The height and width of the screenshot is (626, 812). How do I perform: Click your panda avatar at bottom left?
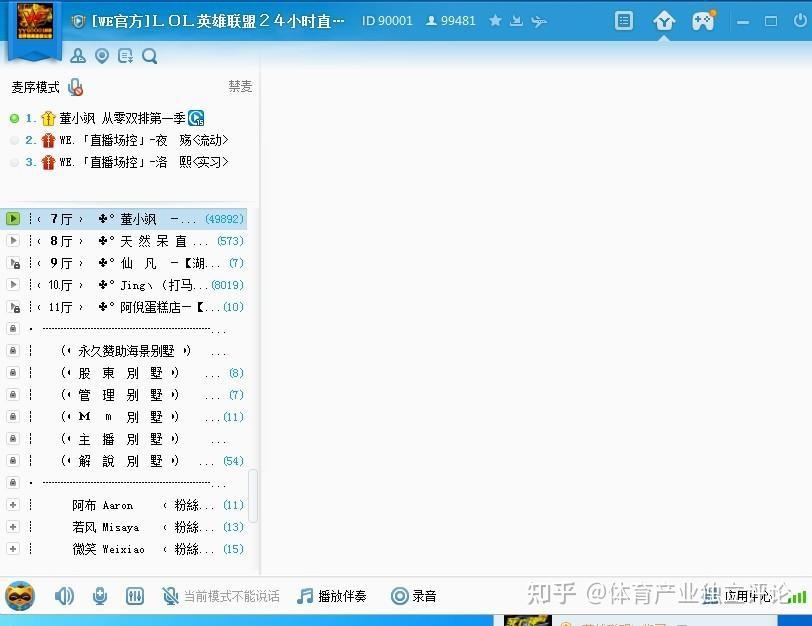pyautogui.click(x=20, y=595)
